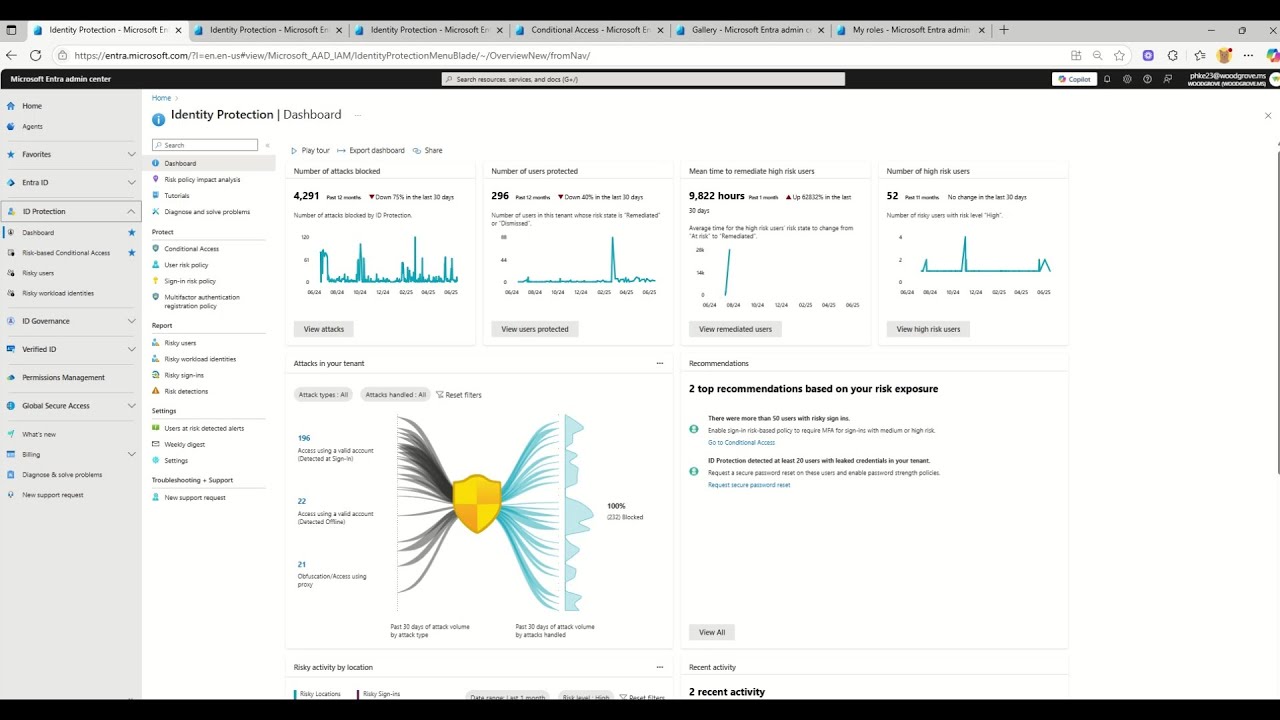The width and height of the screenshot is (1280, 720).
Task: Open the notifications bell
Action: (x=1107, y=79)
